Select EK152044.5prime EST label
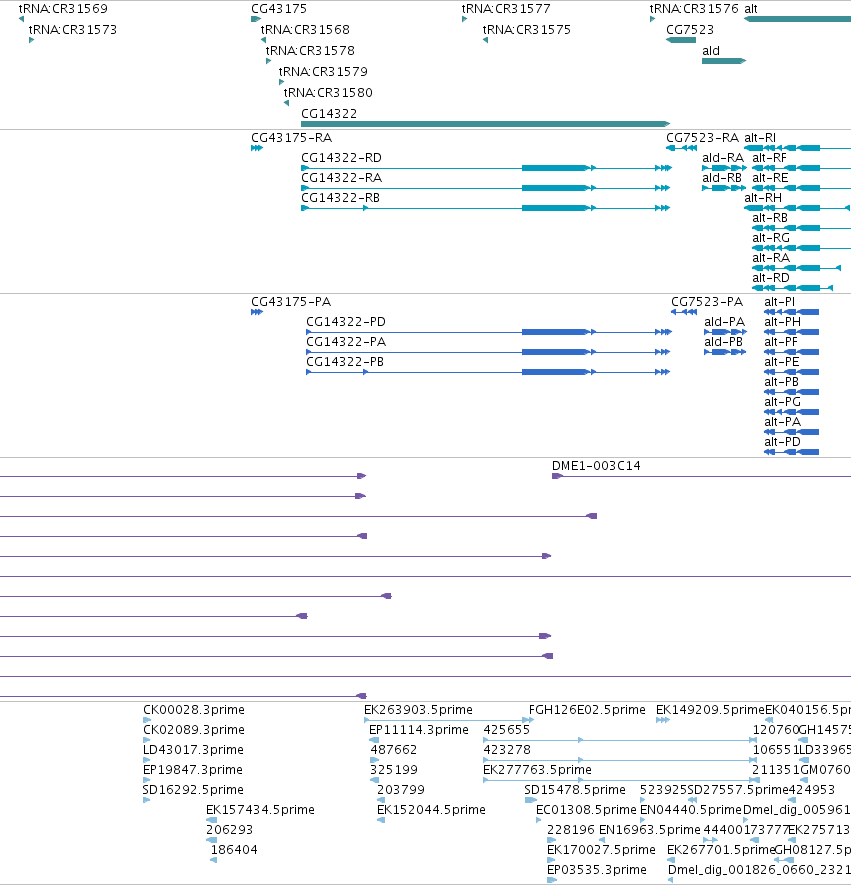 [431, 810]
